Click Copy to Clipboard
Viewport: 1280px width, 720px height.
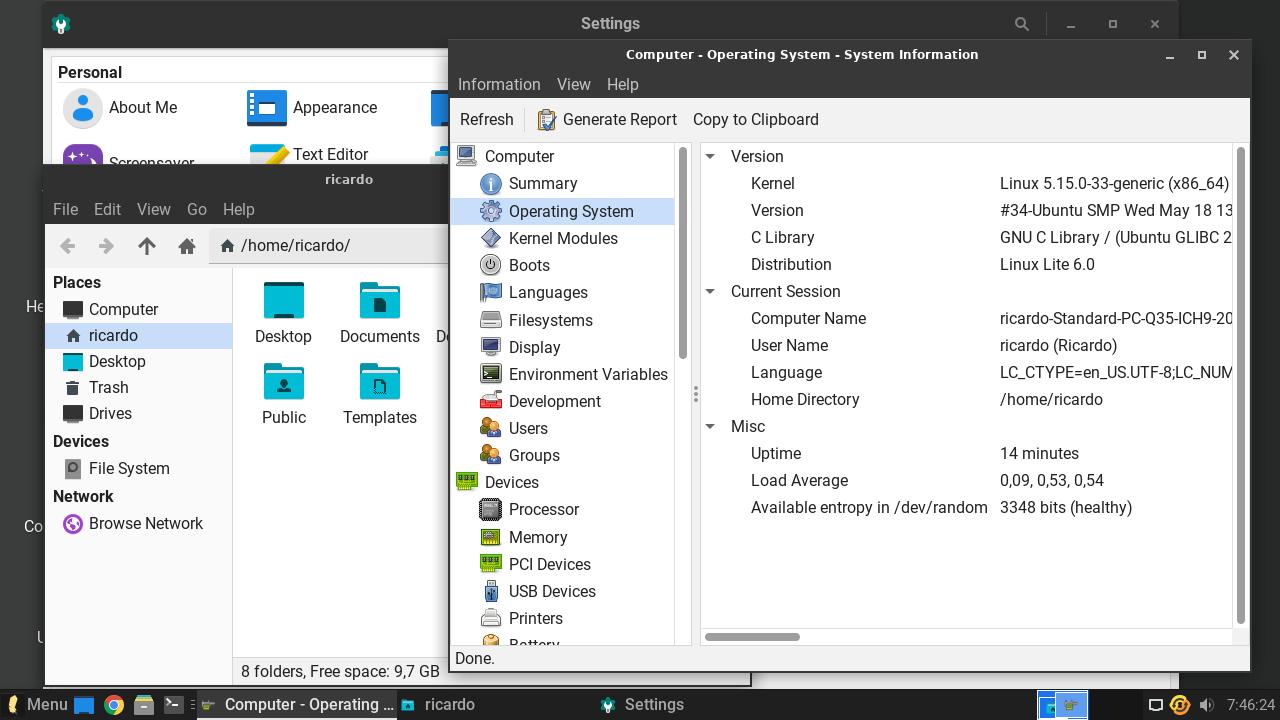(x=756, y=120)
